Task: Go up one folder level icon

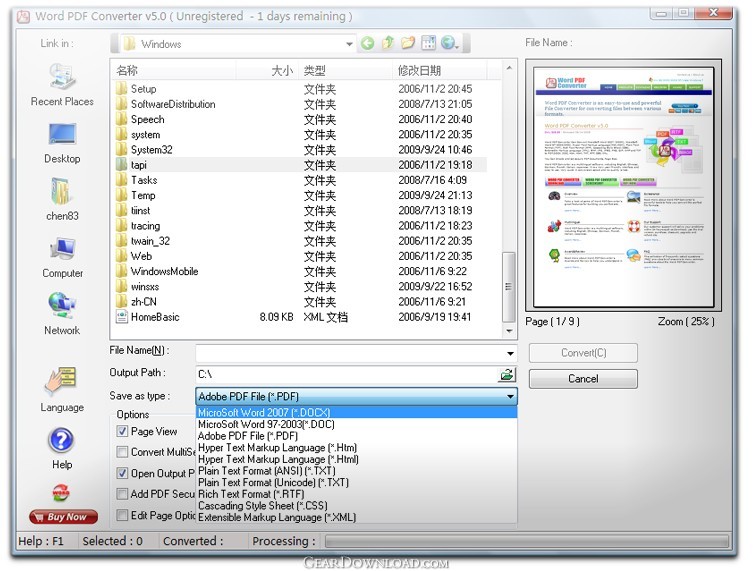Action: 388,43
